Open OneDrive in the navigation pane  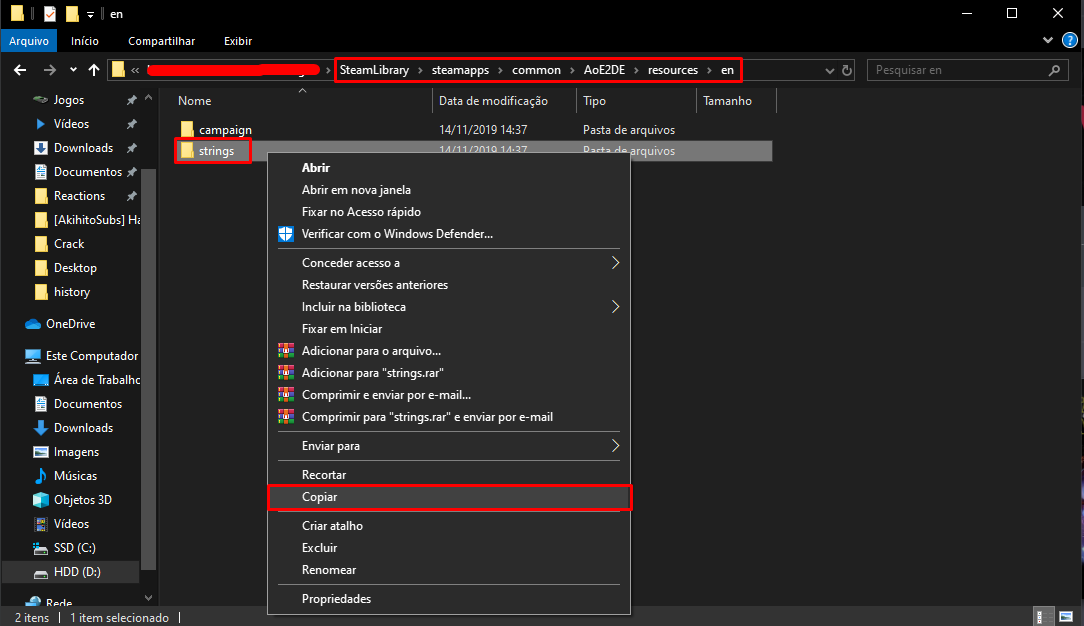click(70, 324)
